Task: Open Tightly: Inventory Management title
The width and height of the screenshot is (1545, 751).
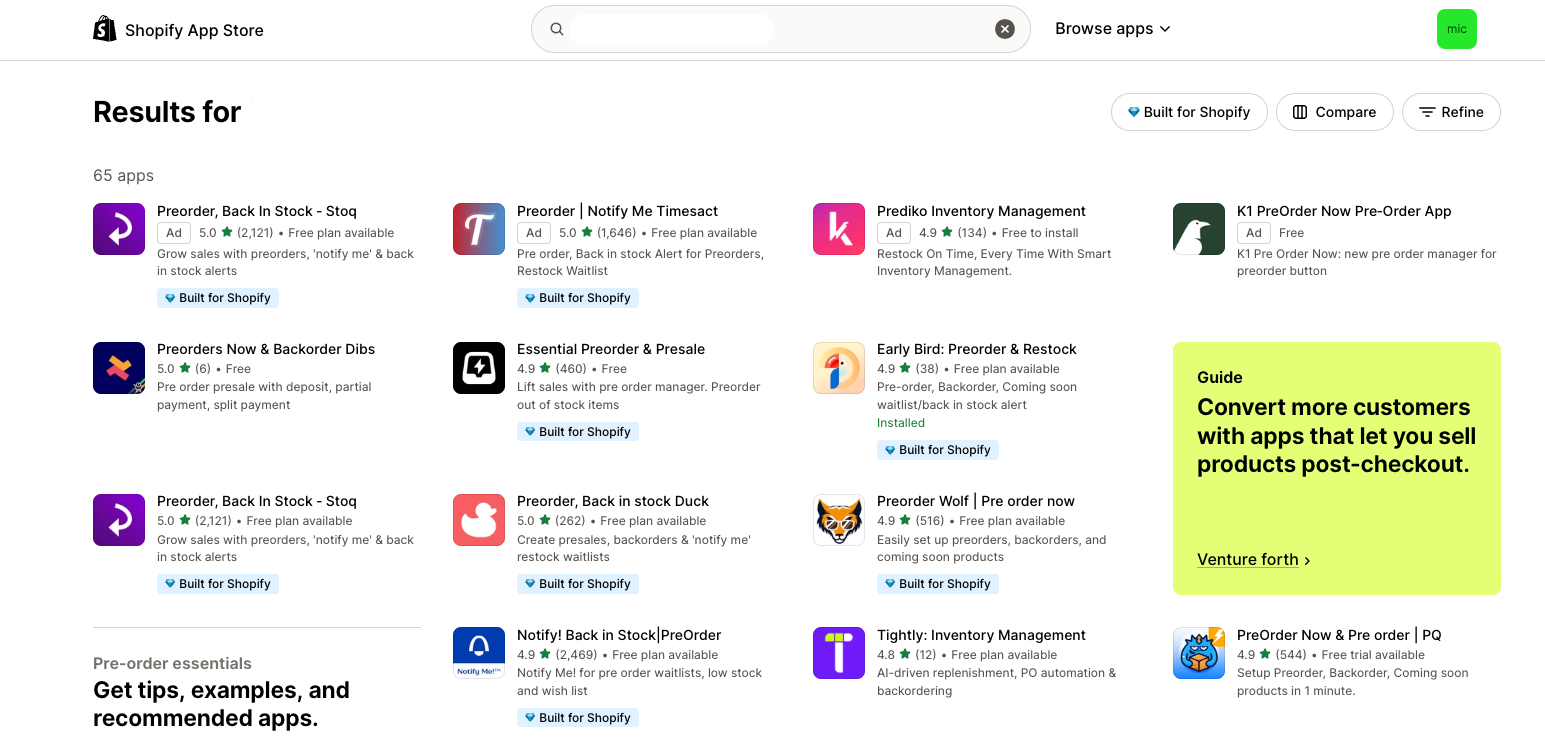Action: pos(981,635)
